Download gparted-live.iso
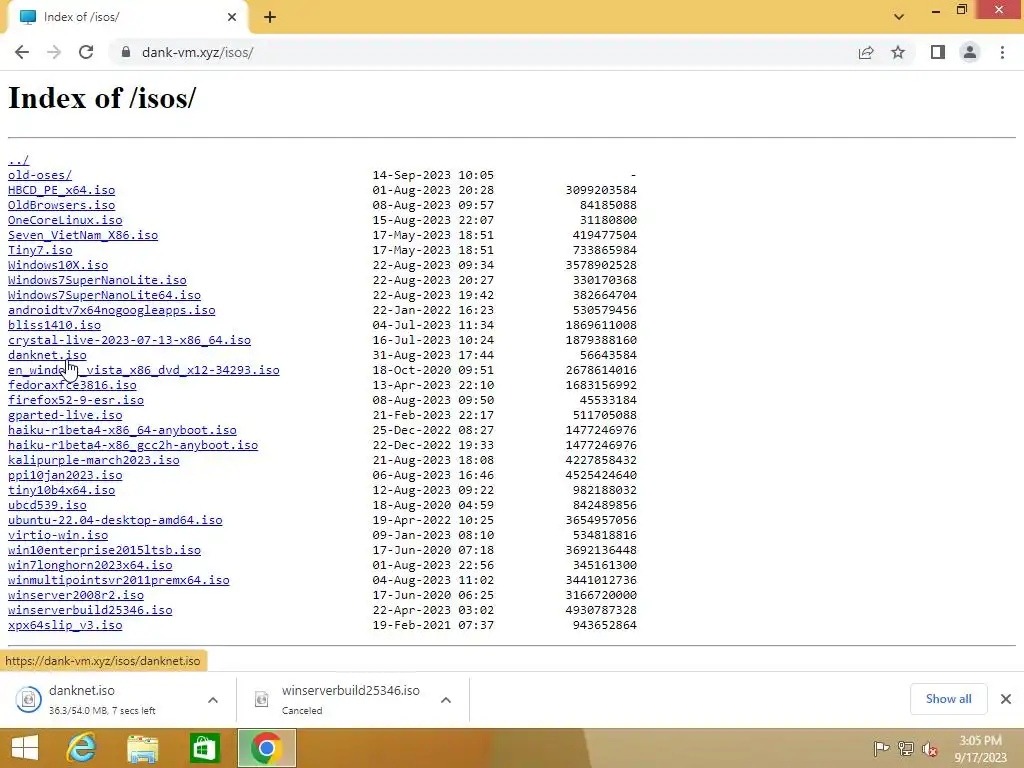This screenshot has height=768, width=1024. [65, 415]
